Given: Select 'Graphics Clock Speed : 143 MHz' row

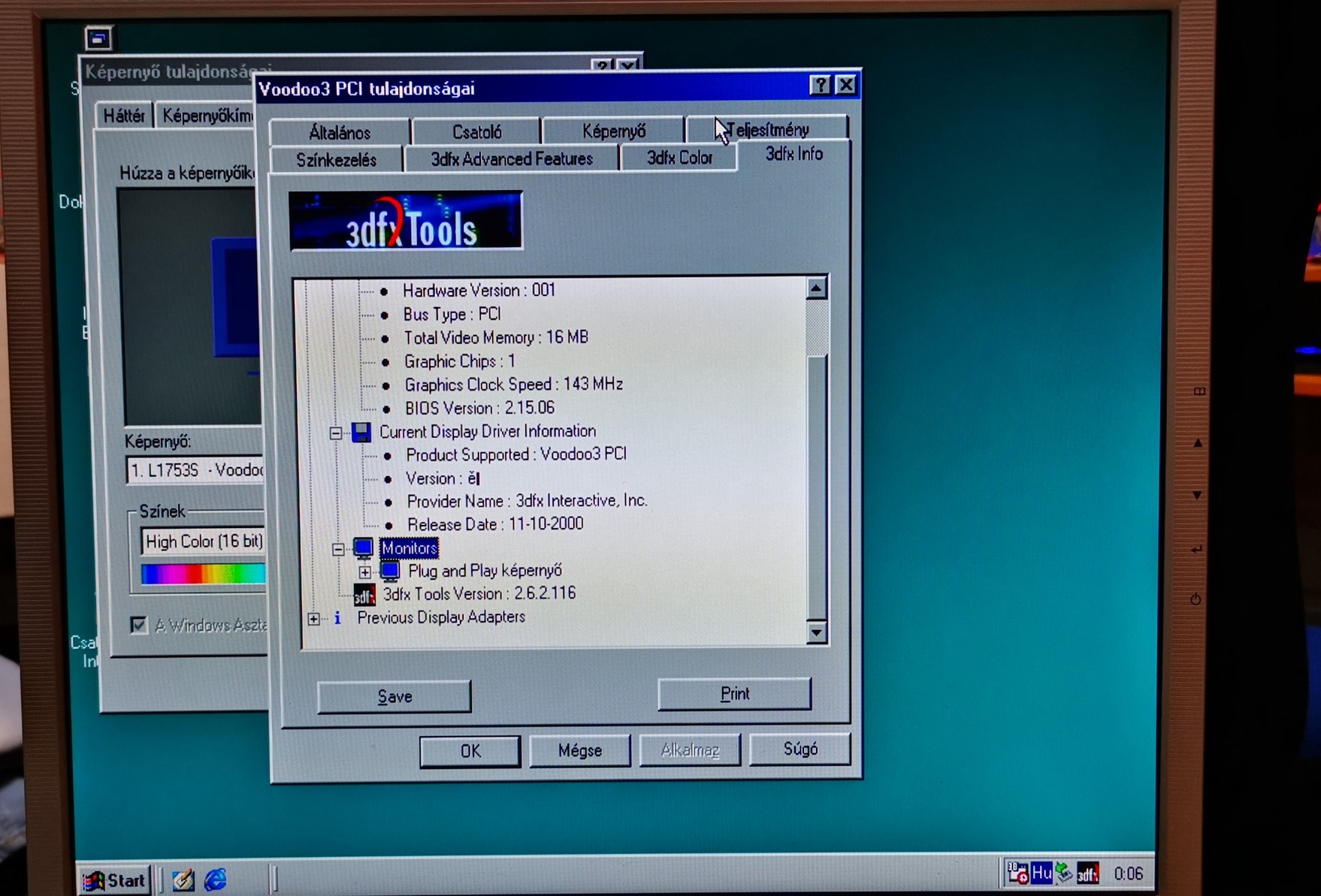Looking at the screenshot, I should click(514, 385).
